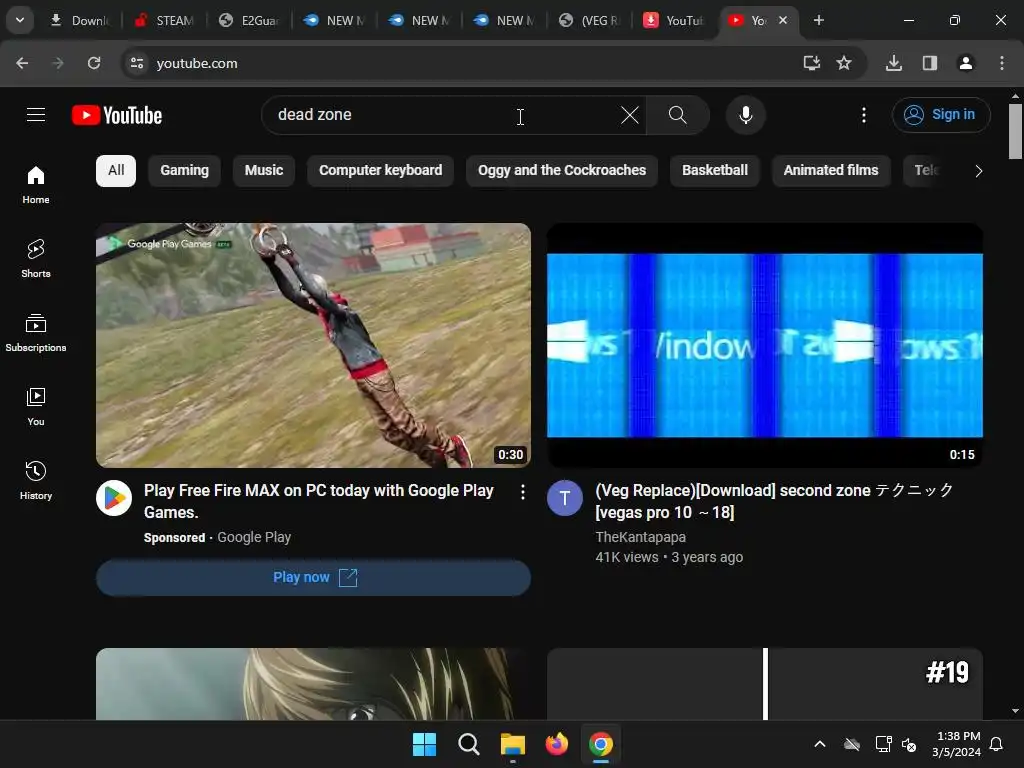1024x768 pixels.
Task: View site information icon in address bar
Action: pyautogui.click(x=137, y=63)
